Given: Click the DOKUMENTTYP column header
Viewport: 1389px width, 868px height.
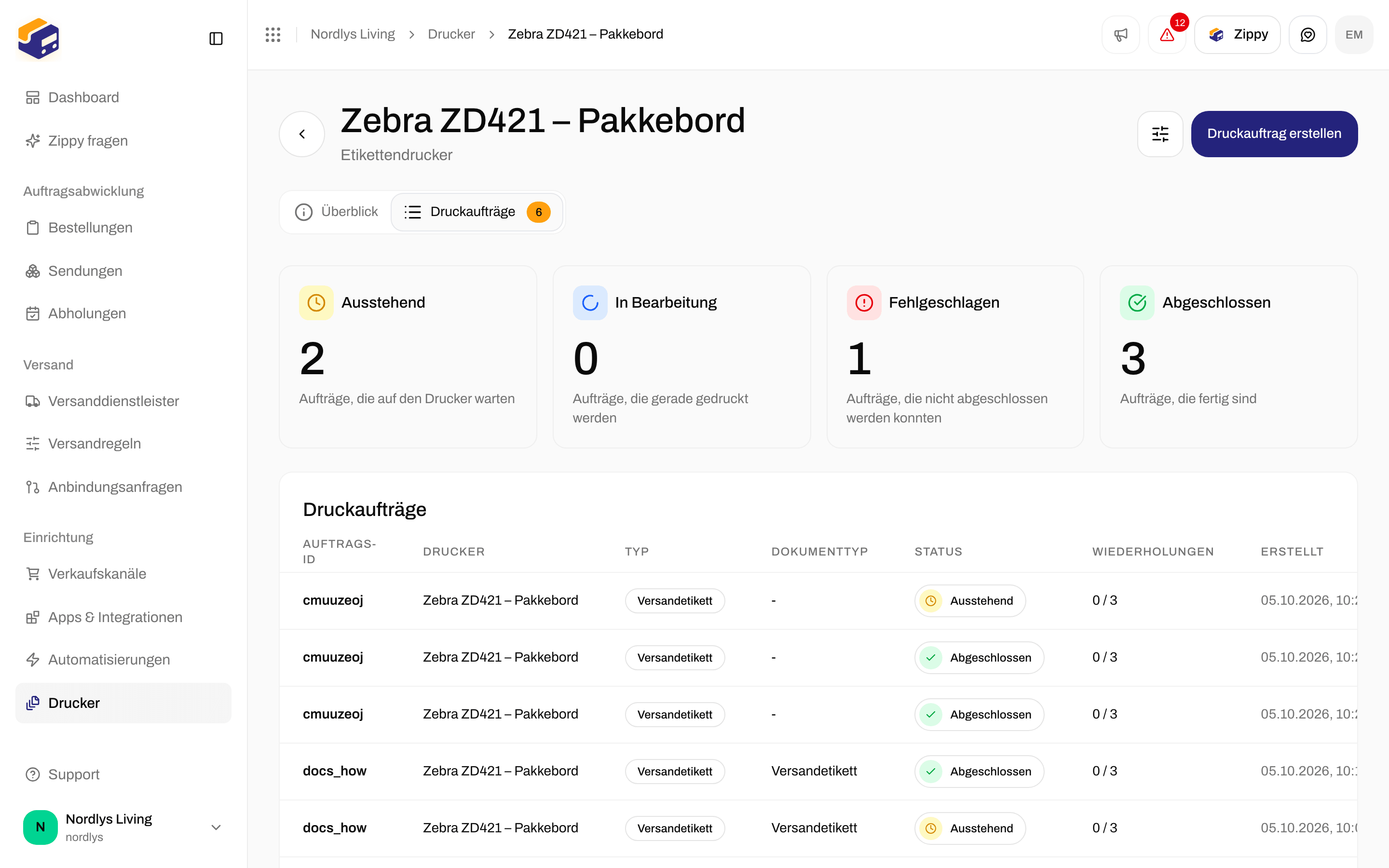Looking at the screenshot, I should 819,552.
